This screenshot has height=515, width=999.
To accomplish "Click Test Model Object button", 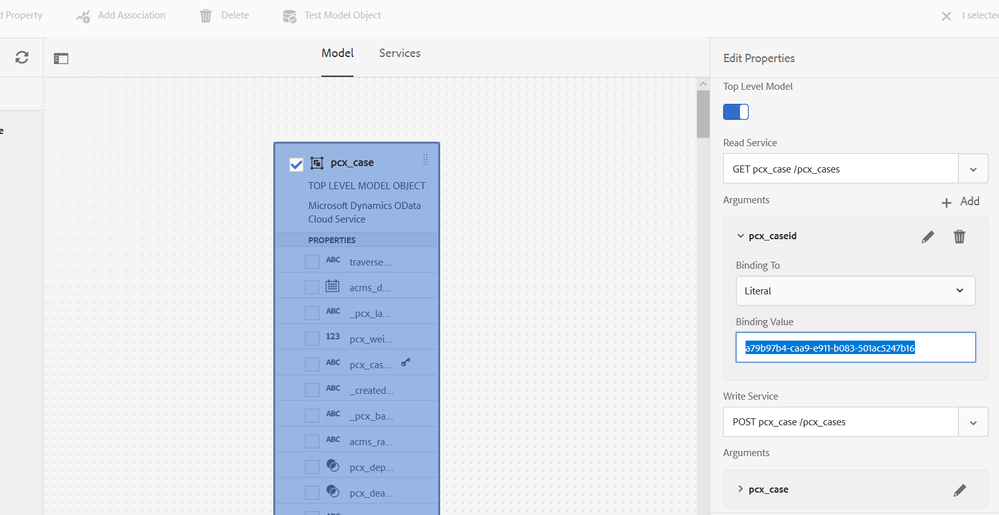I will [331, 16].
